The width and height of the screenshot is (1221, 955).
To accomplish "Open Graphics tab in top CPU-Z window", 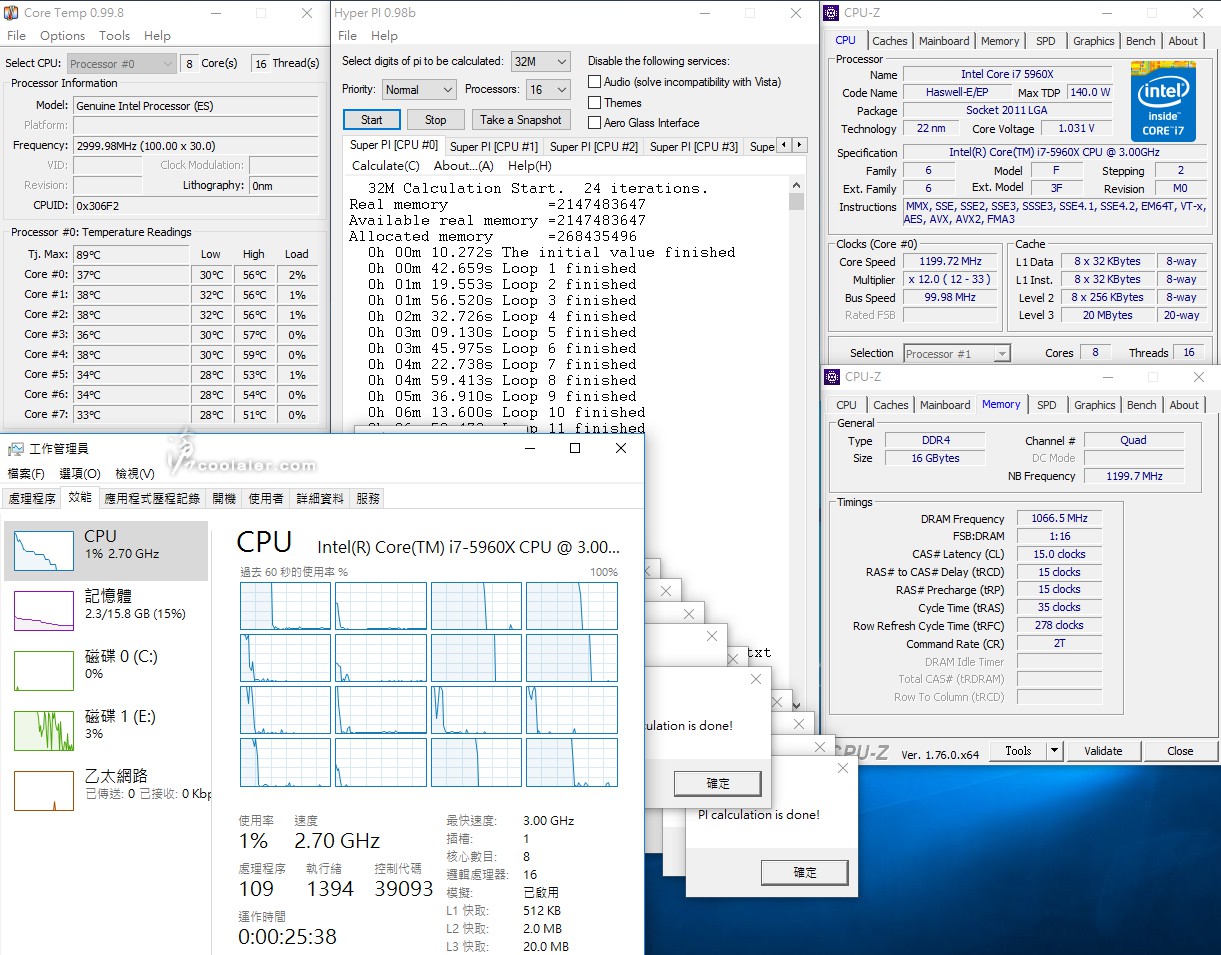I will click(1094, 41).
